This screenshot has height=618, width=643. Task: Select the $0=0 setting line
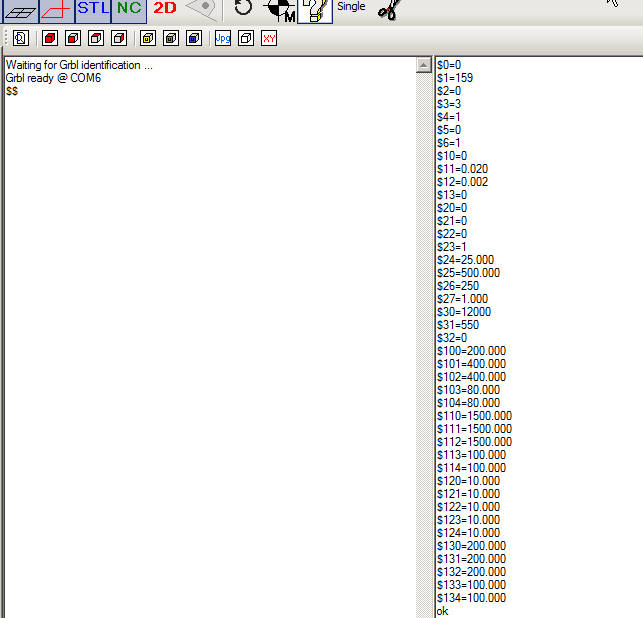tap(449, 65)
